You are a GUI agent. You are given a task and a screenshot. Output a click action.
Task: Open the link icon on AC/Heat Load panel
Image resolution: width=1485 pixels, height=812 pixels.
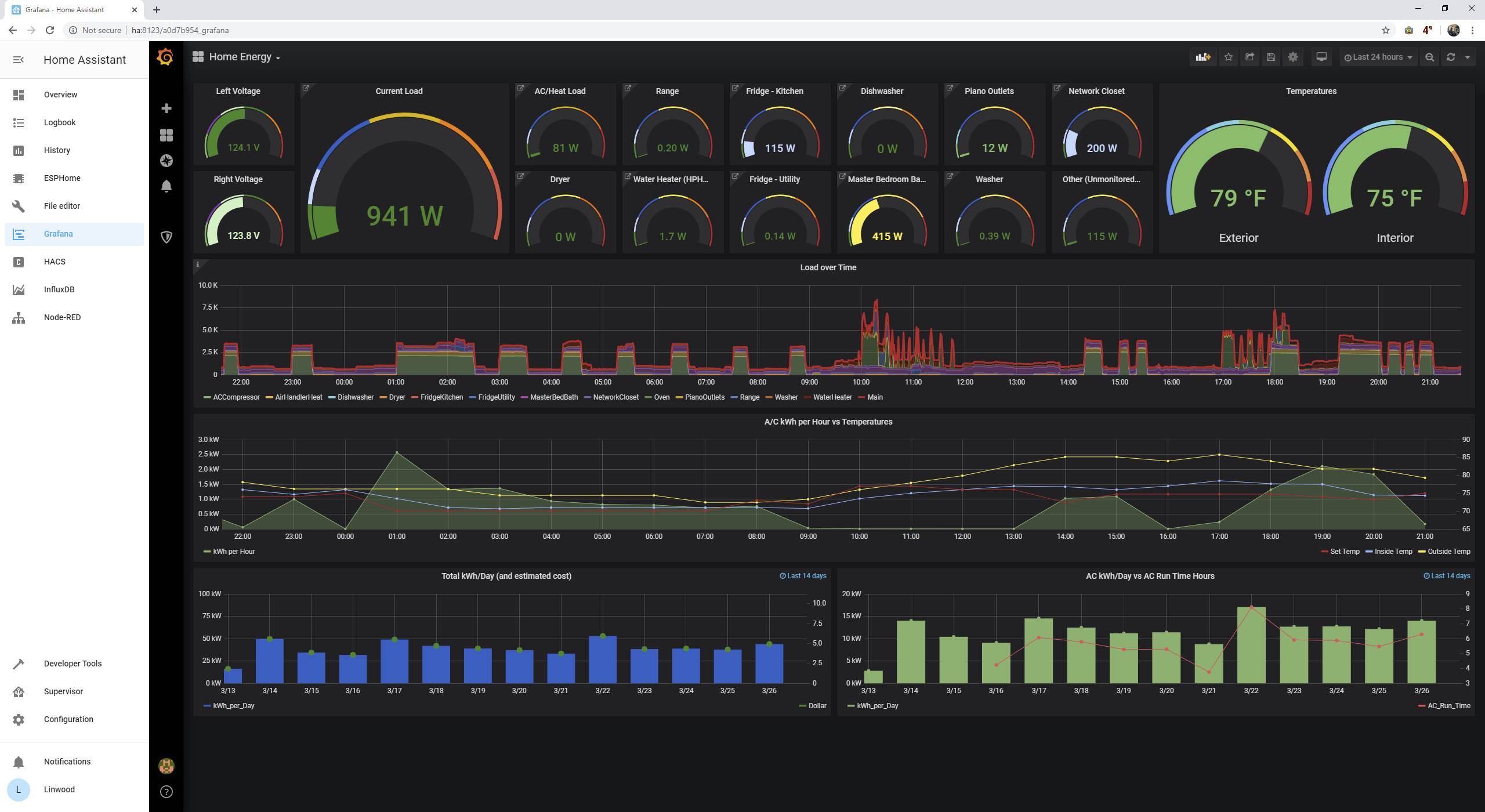coord(521,88)
